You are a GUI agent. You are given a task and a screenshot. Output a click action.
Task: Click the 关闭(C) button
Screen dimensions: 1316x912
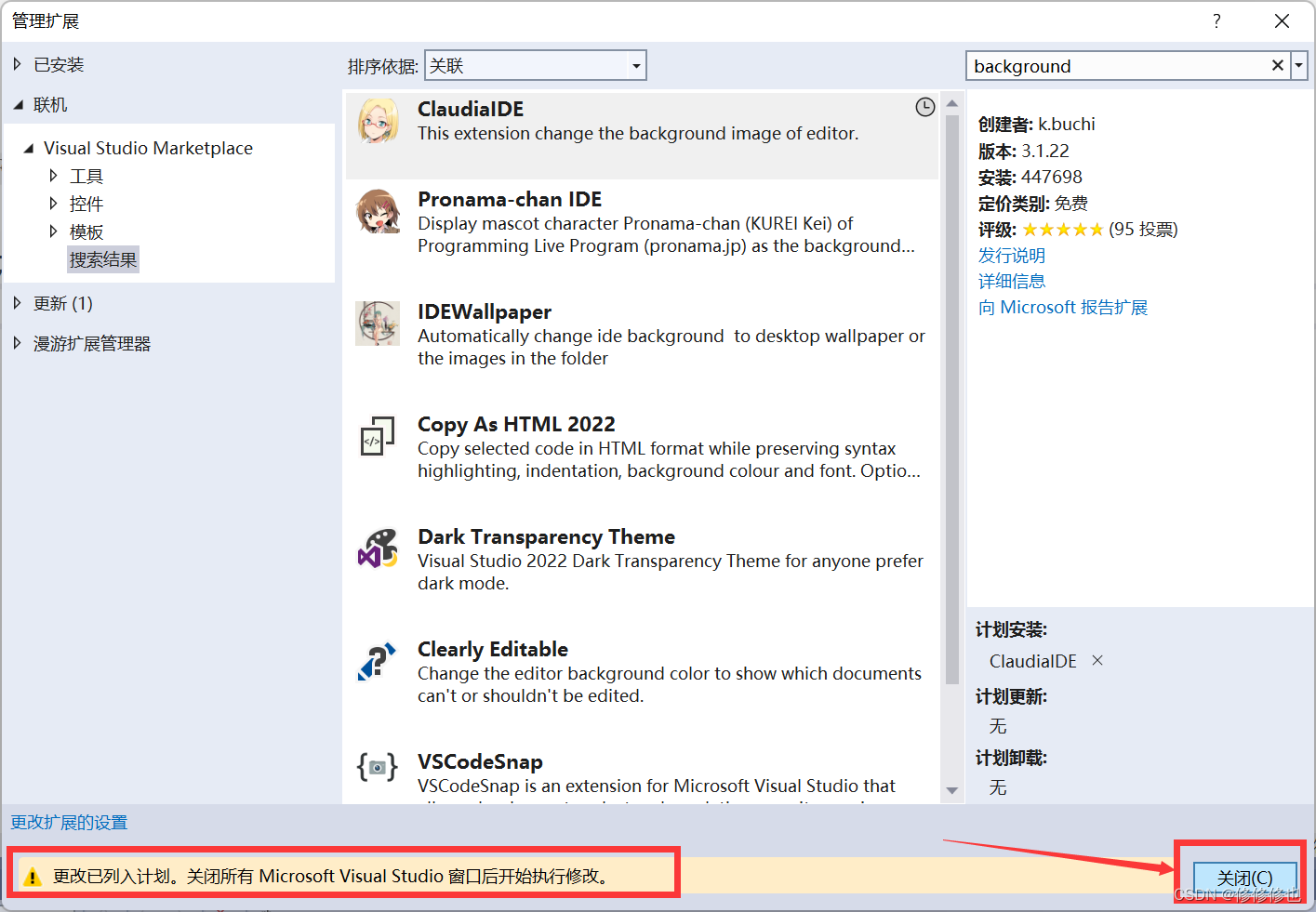[x=1245, y=878]
